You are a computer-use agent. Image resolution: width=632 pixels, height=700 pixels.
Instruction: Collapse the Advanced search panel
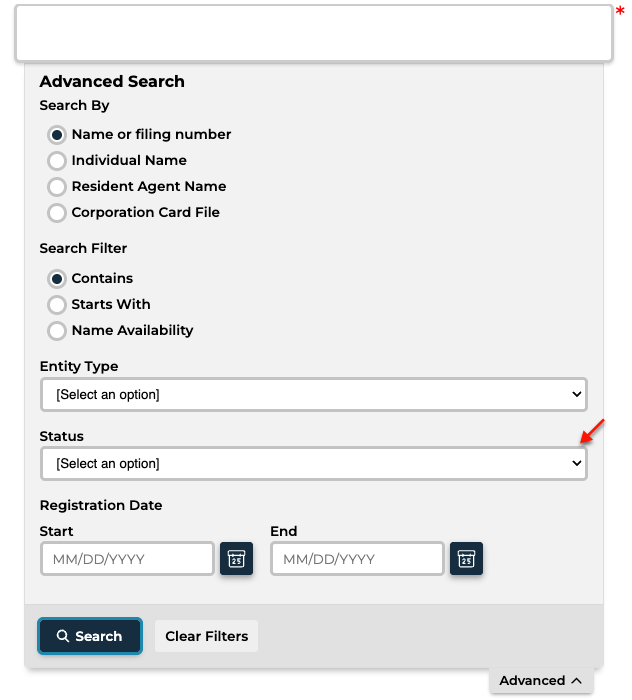(x=541, y=680)
